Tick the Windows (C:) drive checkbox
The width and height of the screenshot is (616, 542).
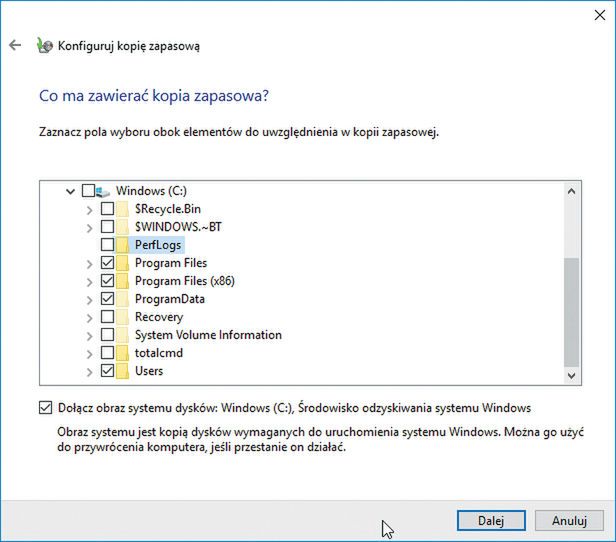point(88,191)
